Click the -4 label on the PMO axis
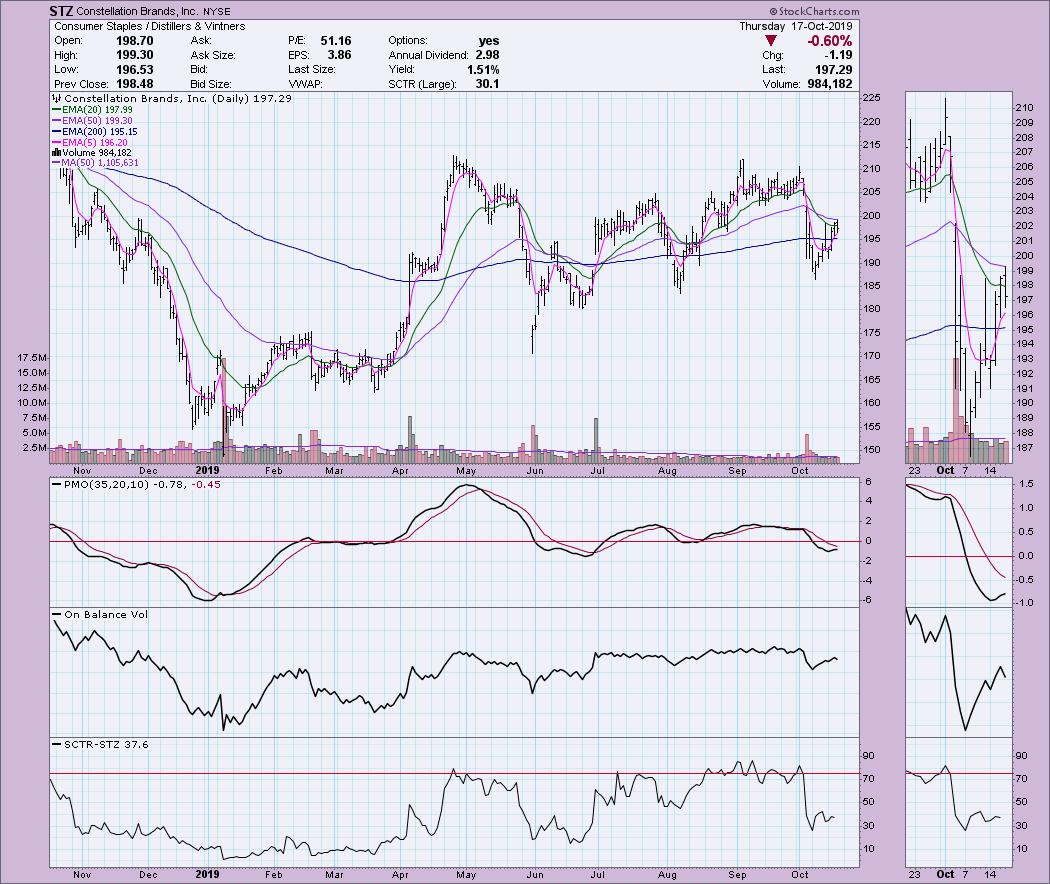1050x884 pixels. tap(867, 581)
